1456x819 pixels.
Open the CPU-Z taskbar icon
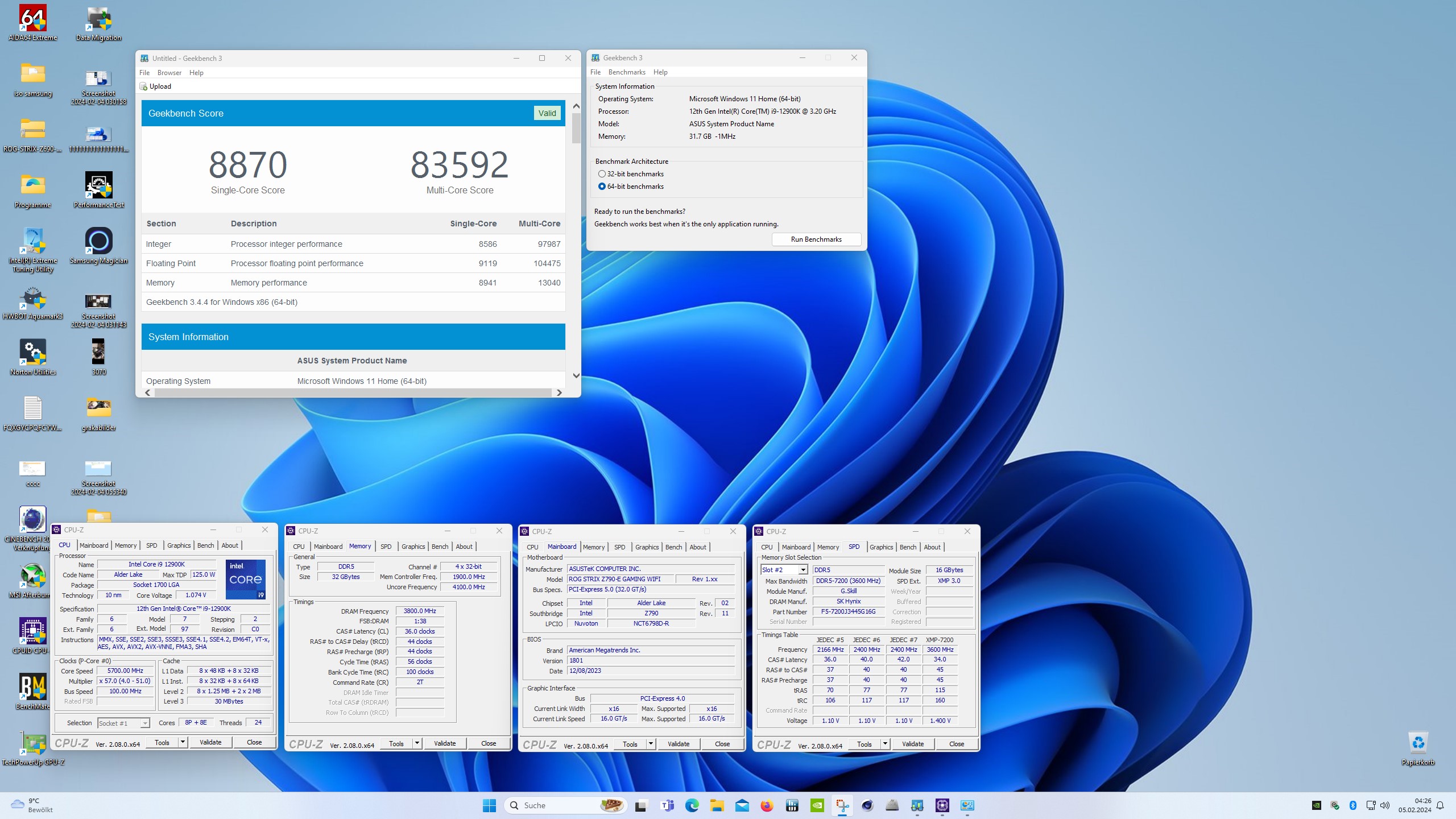point(942,805)
